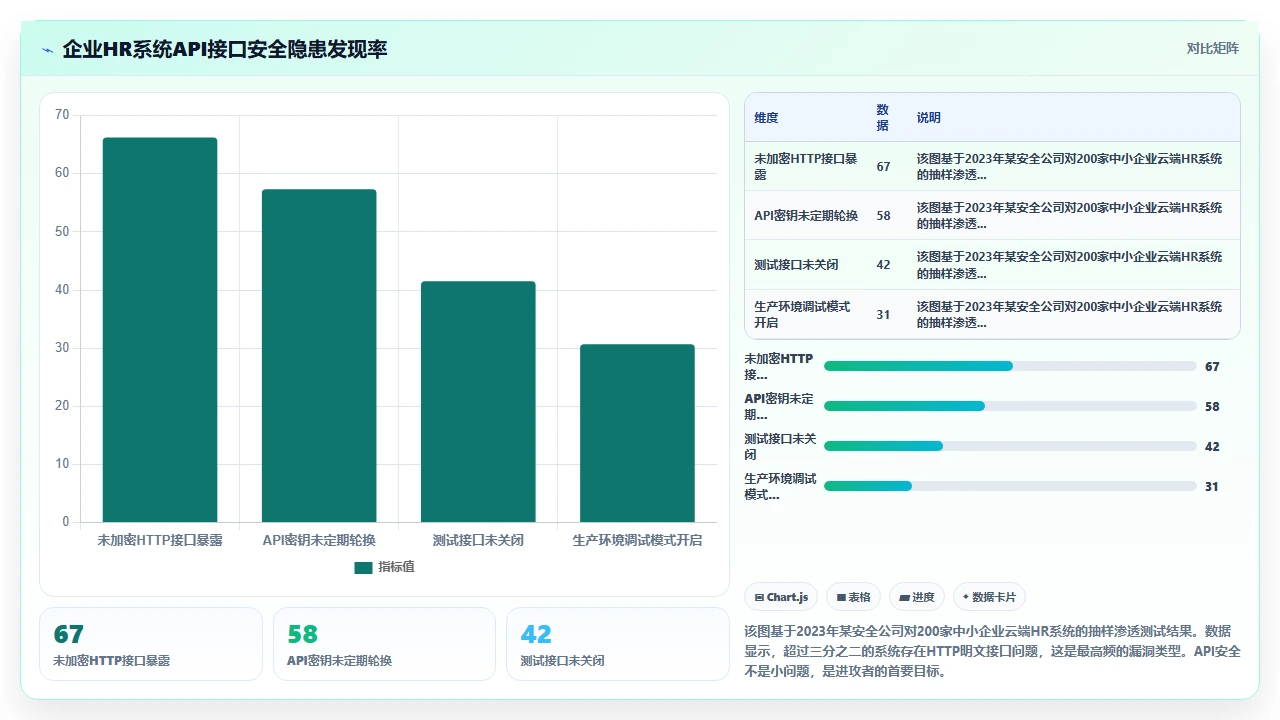
Task: Click the 未加密HTTP接口暴露 bar in chart
Action: 160,330
